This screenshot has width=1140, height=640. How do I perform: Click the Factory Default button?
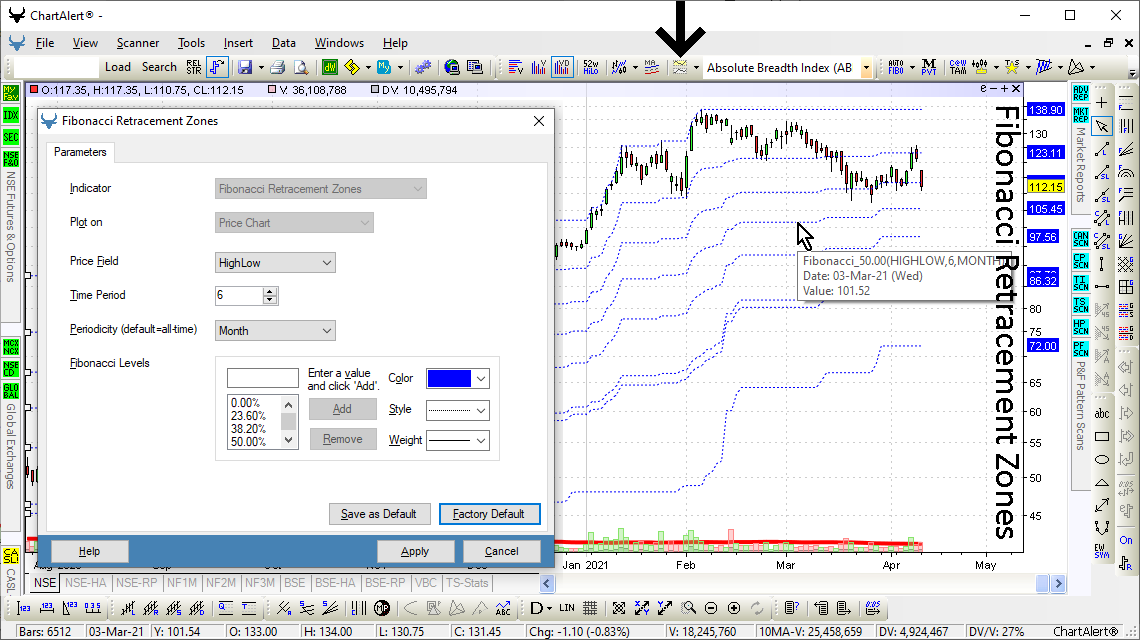click(489, 513)
